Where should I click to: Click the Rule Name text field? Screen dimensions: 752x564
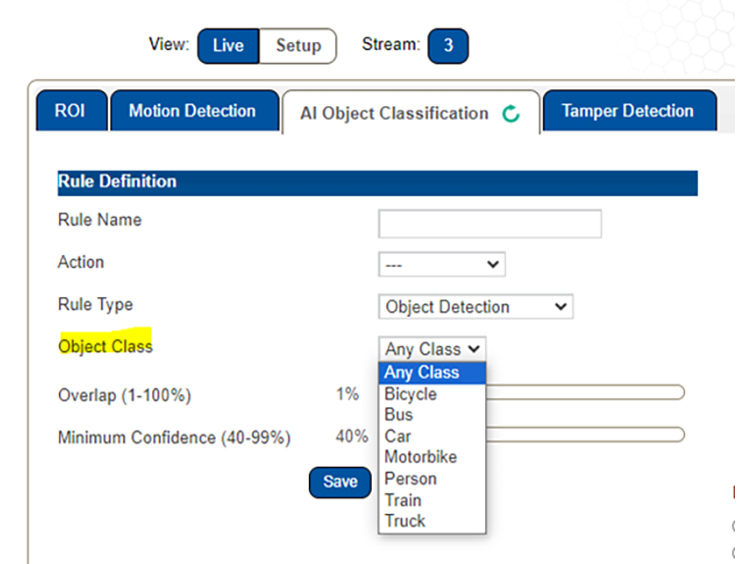tap(489, 223)
